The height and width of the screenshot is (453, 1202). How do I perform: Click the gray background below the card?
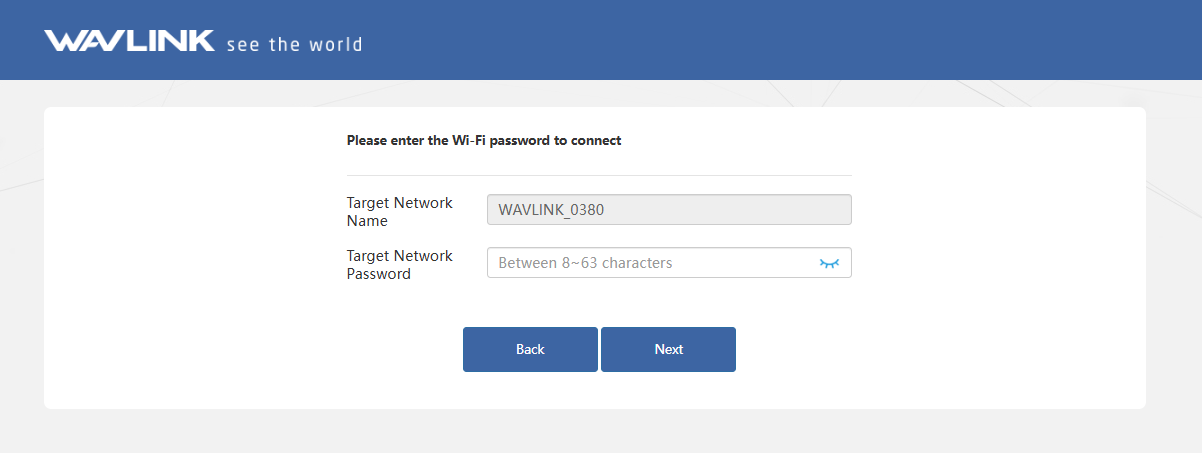coord(600,432)
